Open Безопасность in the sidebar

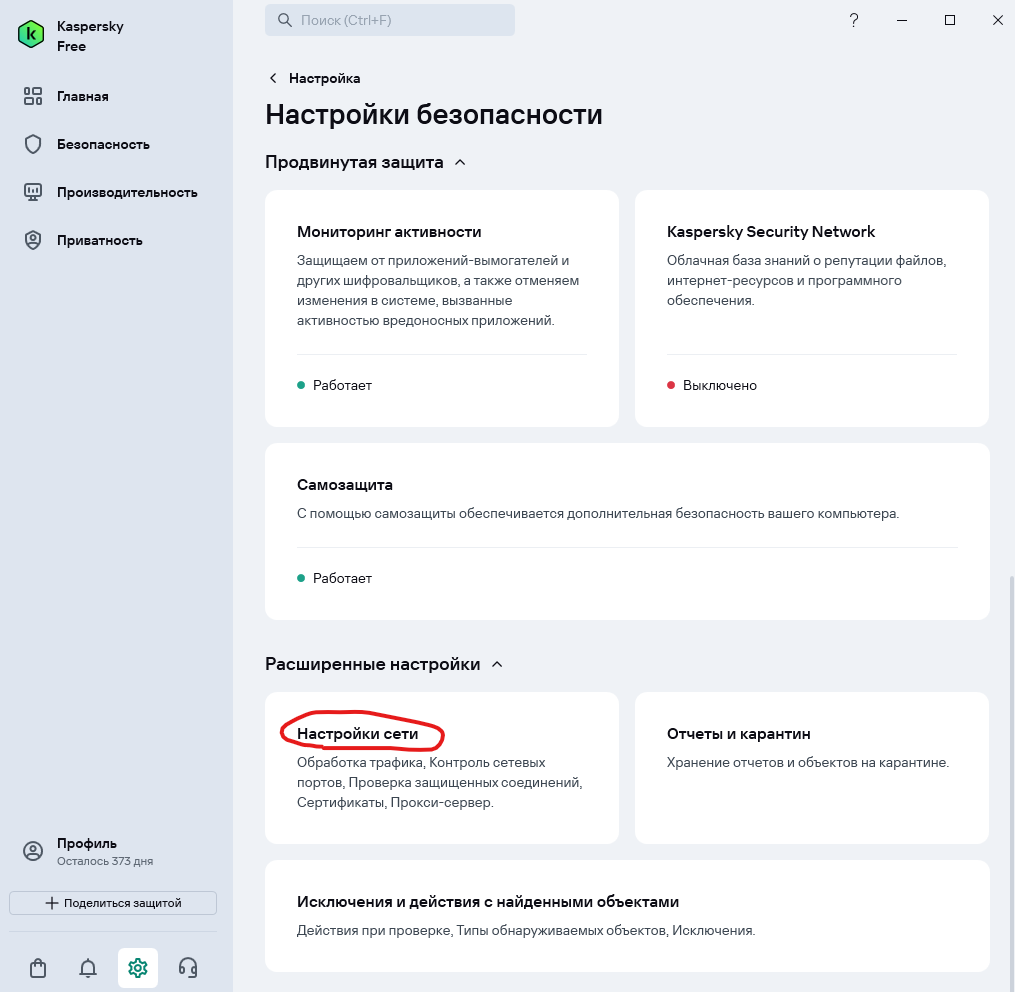(102, 144)
